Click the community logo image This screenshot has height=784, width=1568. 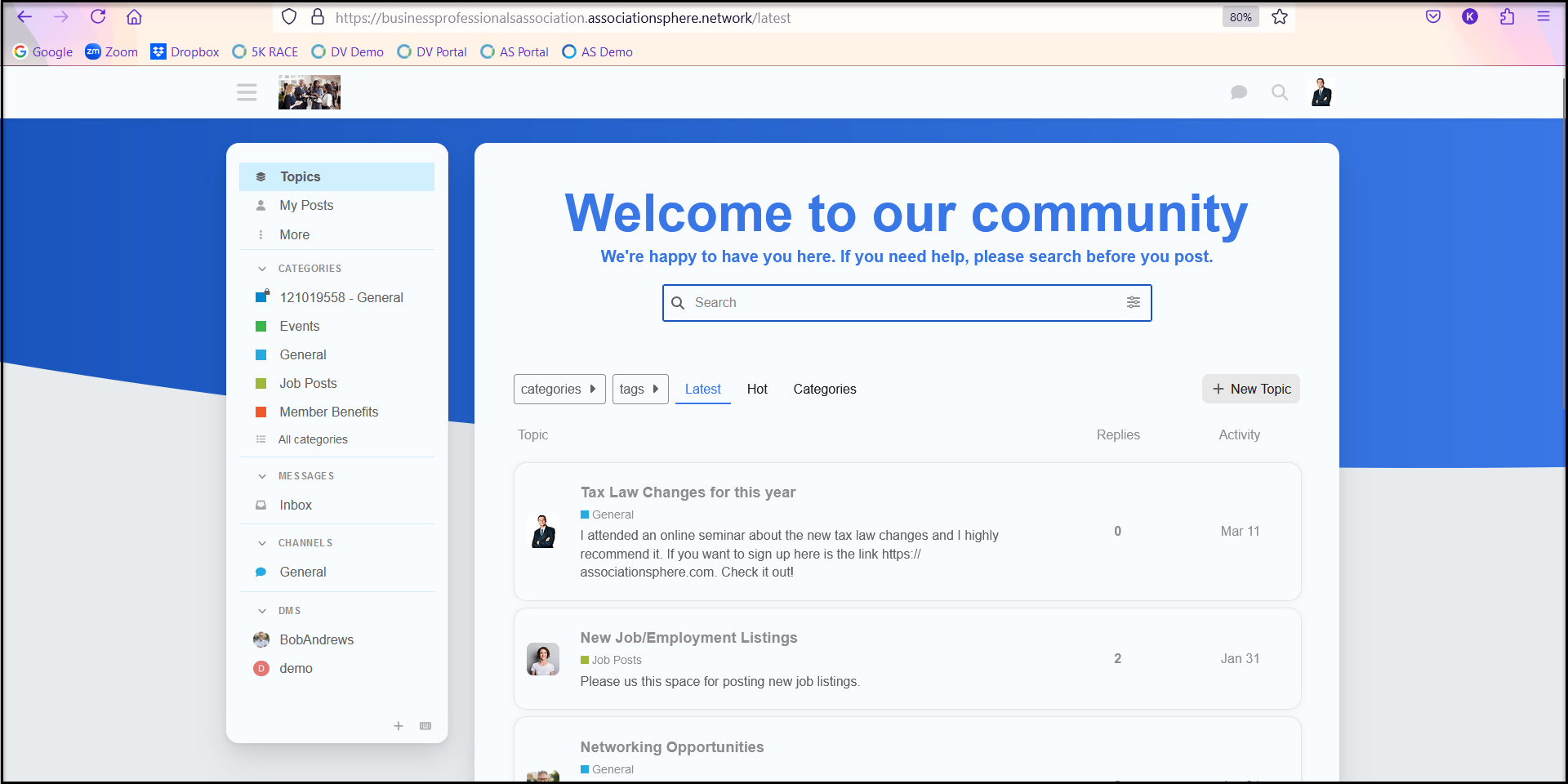(310, 92)
